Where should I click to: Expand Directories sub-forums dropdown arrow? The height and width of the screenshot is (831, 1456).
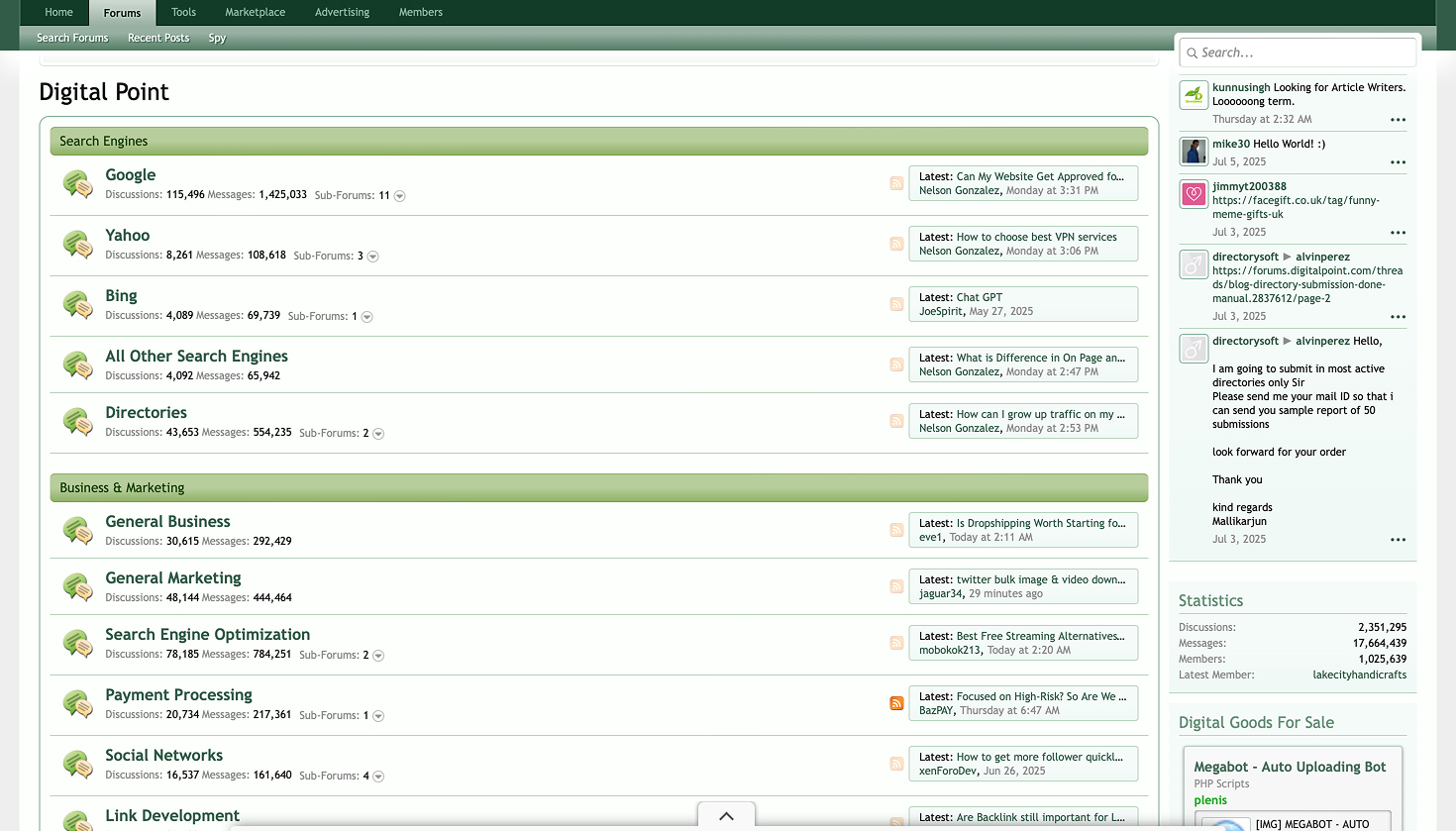pos(378,434)
